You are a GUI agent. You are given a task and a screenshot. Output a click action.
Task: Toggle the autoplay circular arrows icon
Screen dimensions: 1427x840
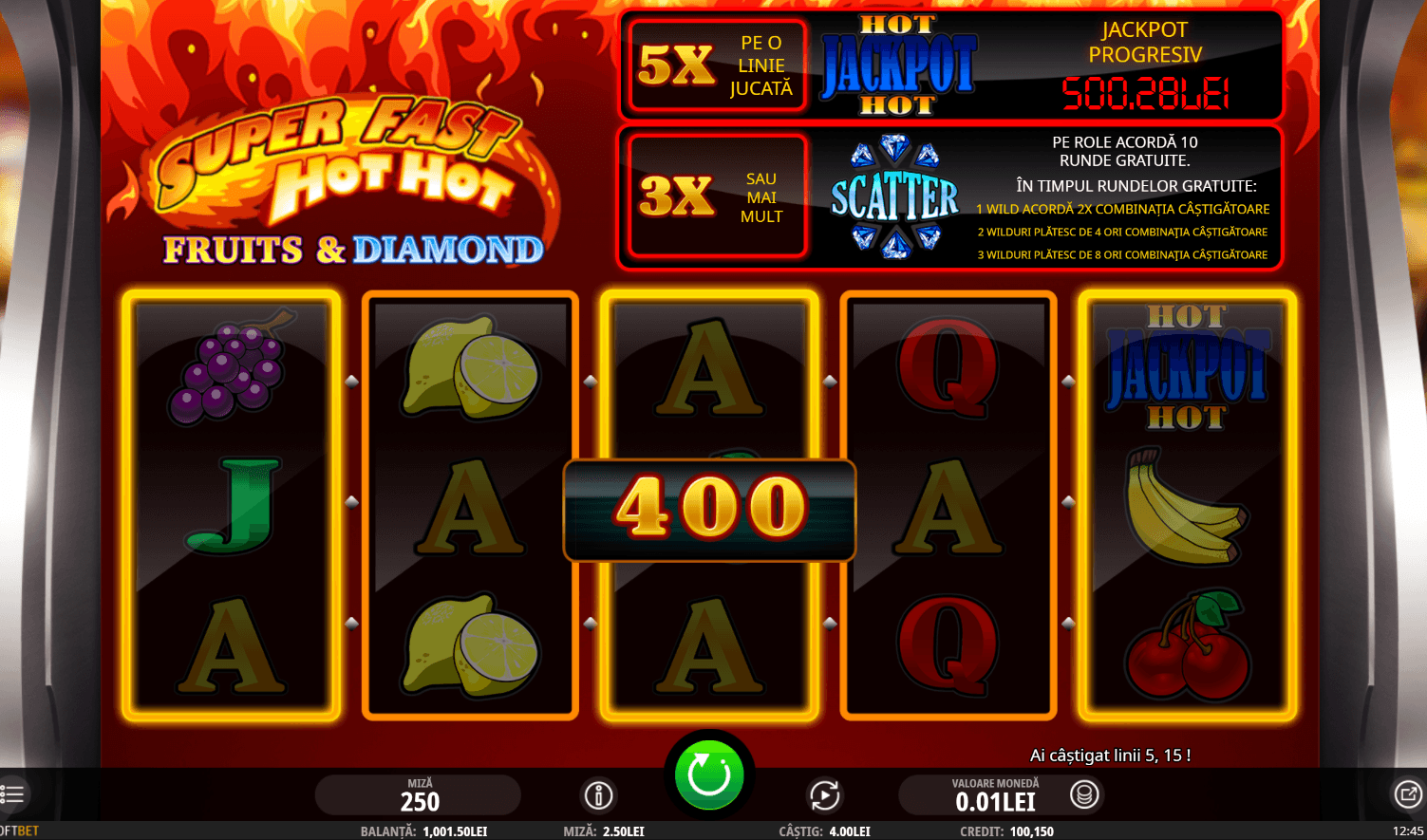(x=824, y=794)
